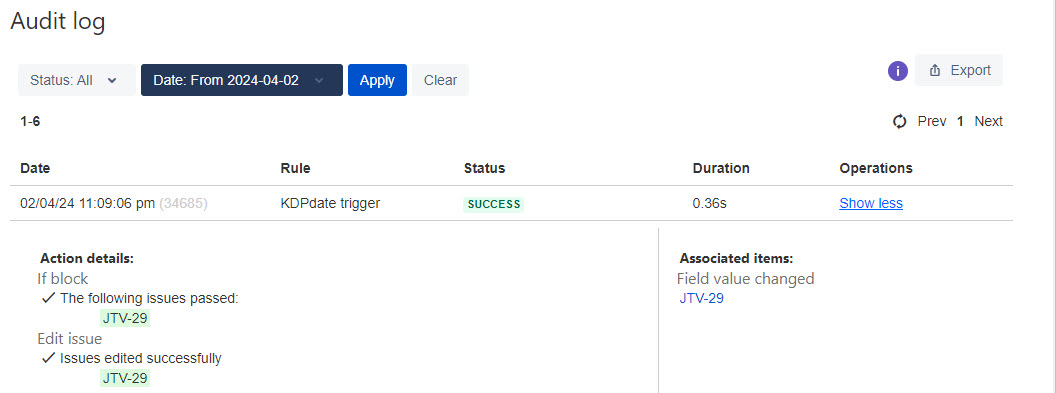Click the If block label
This screenshot has height=393, width=1056.
(63, 279)
